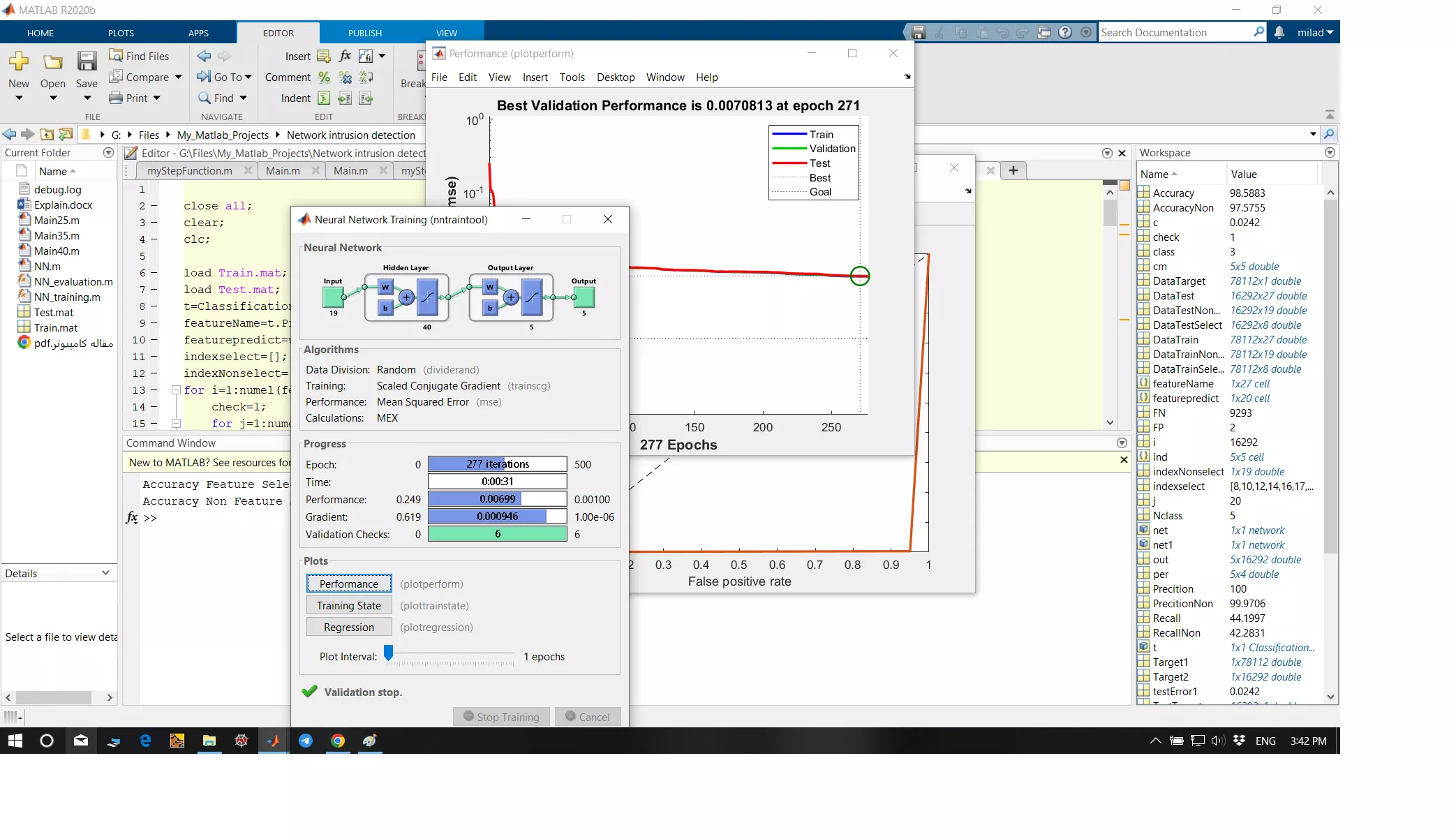
Task: Open Insert menu in Performance window
Action: pos(535,77)
